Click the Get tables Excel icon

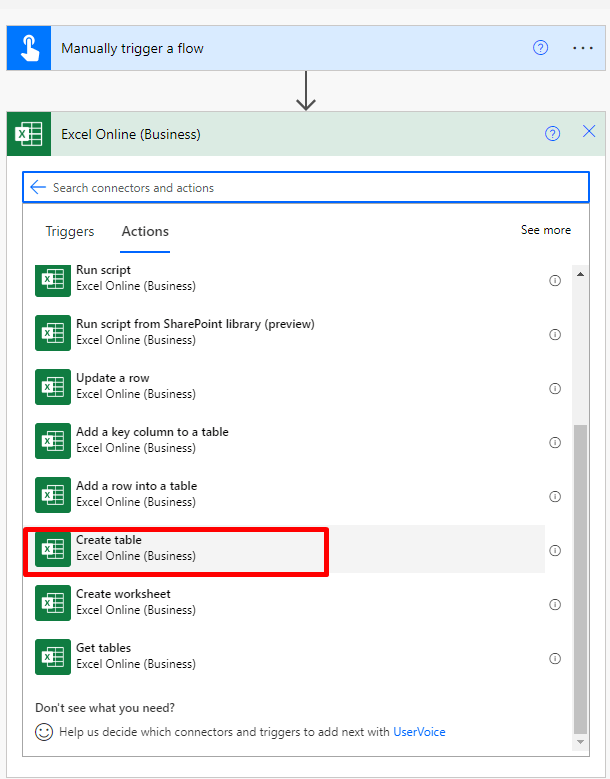point(53,657)
